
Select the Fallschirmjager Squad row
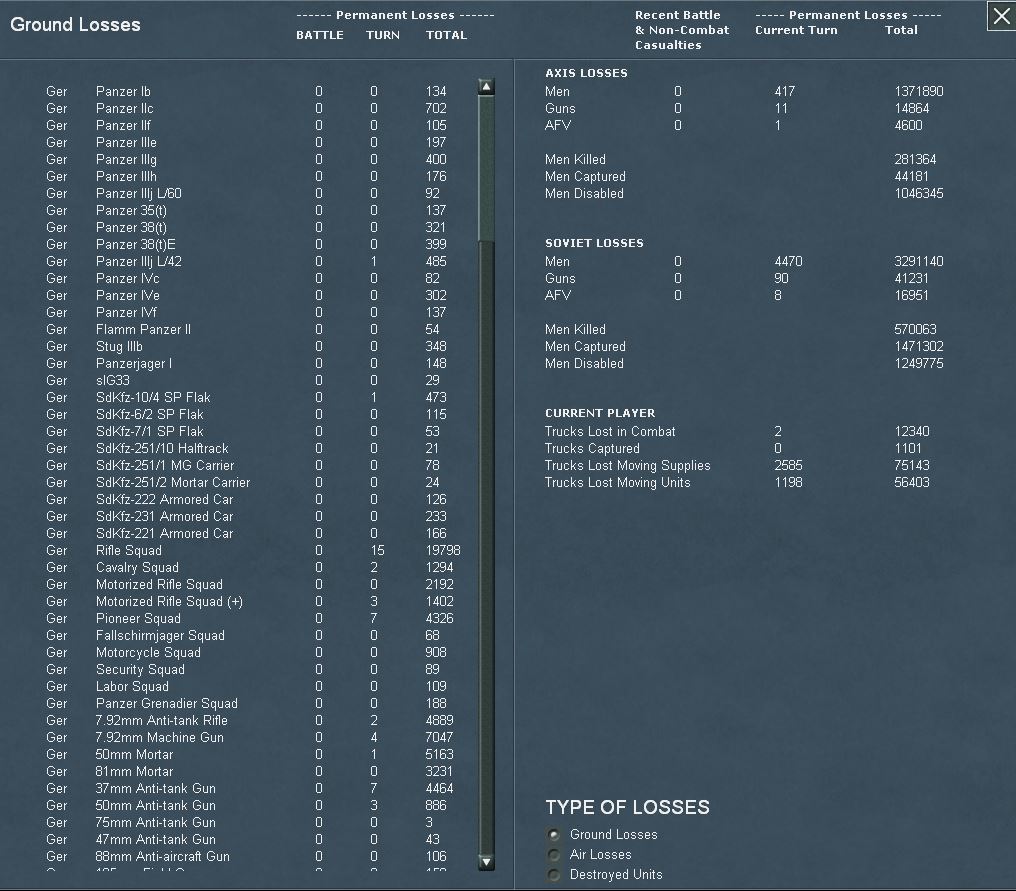tap(253, 636)
